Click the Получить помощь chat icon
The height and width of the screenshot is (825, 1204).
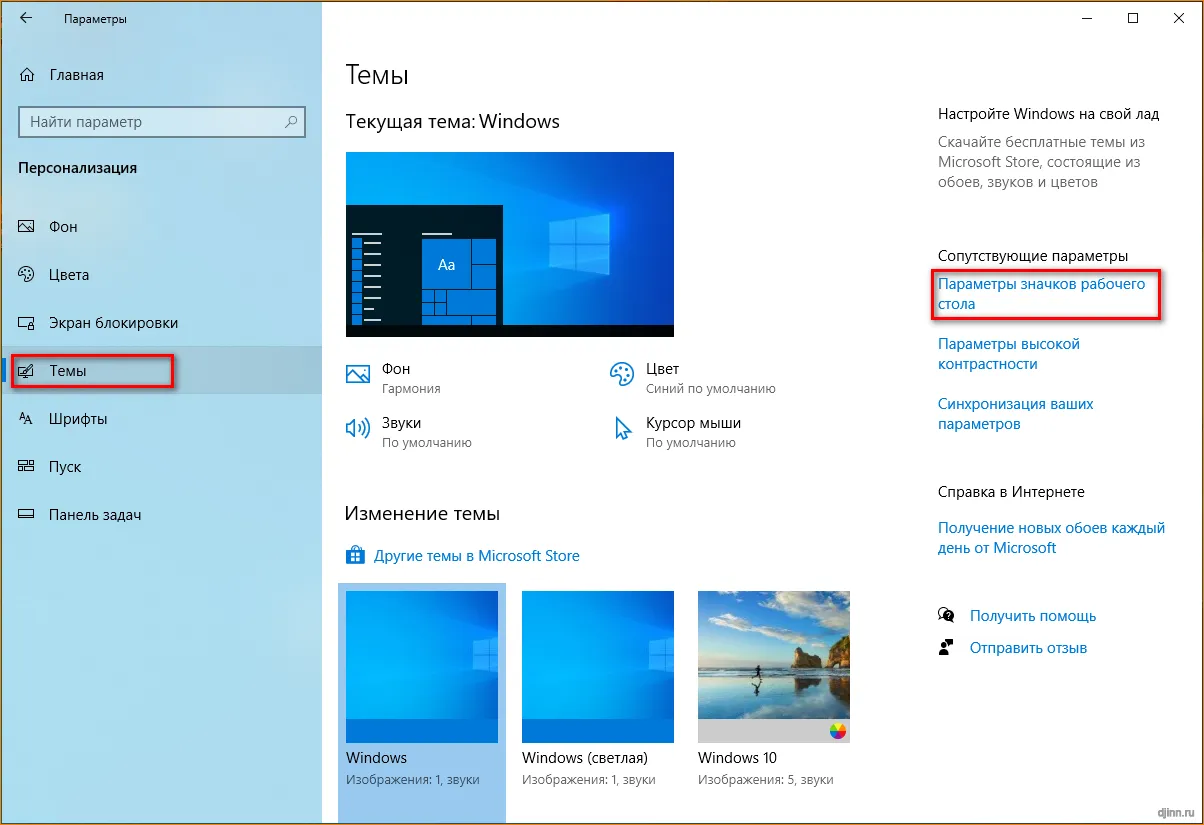point(946,615)
